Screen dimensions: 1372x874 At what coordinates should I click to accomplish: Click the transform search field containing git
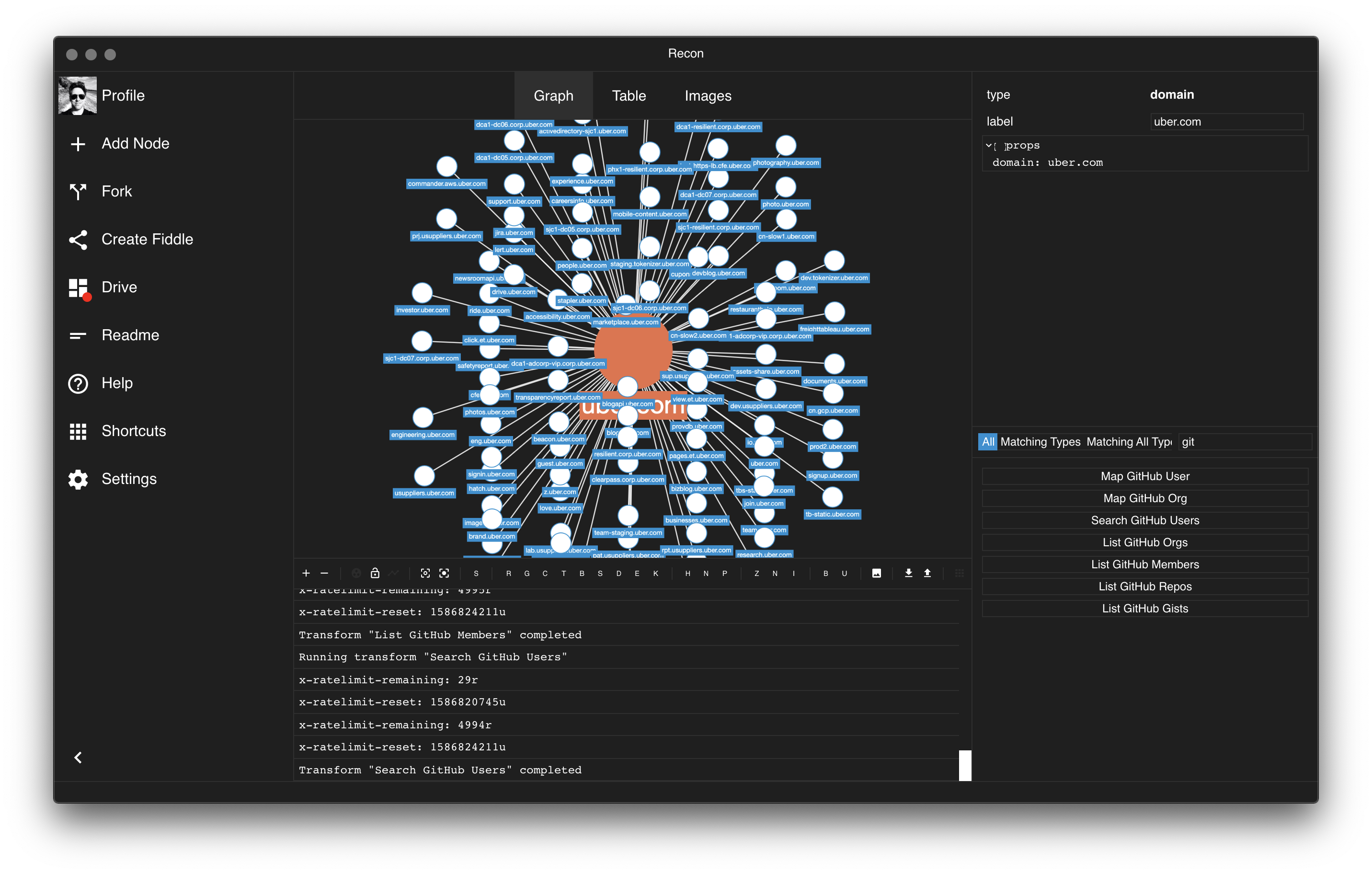(x=1245, y=442)
